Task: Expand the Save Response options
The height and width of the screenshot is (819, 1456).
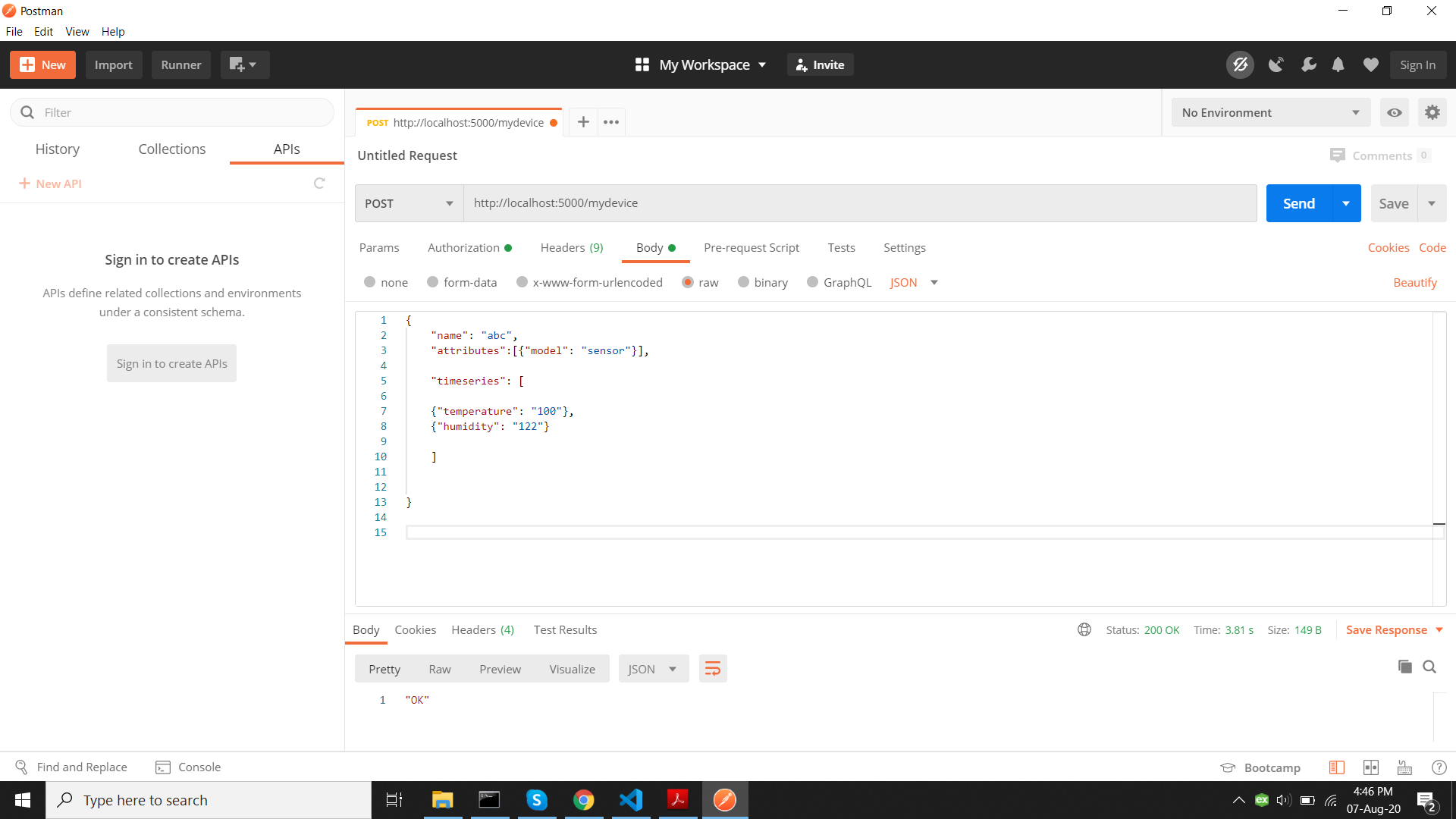Action: tap(1439, 629)
